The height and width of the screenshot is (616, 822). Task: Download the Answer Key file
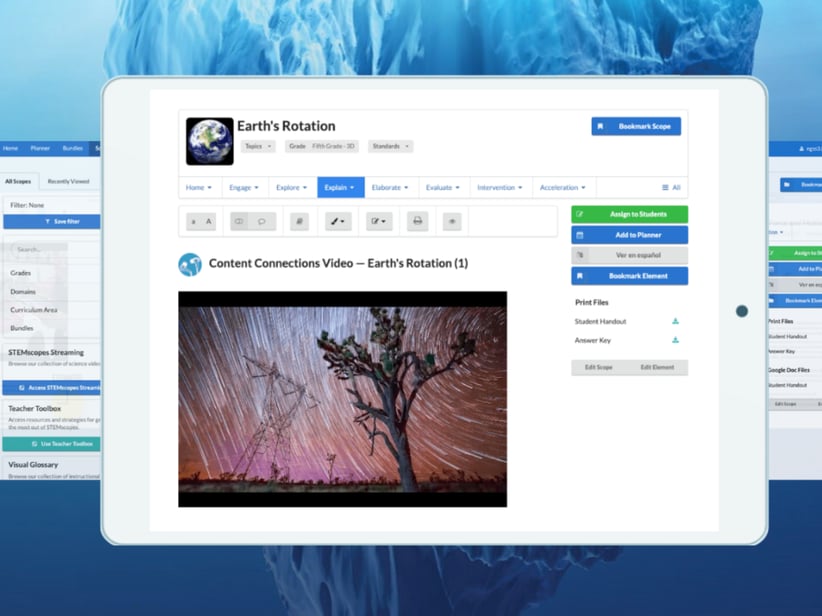[675, 341]
